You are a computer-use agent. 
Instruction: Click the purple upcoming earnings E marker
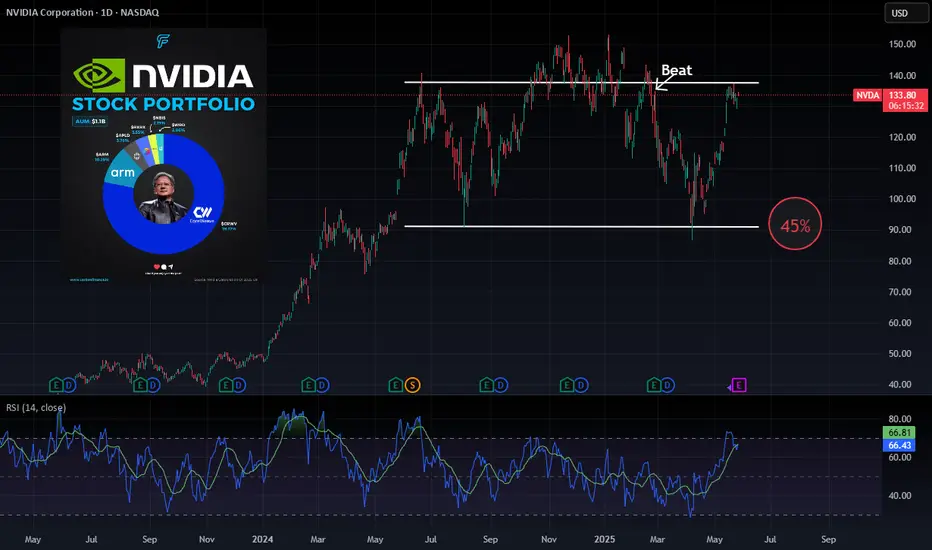tap(738, 385)
